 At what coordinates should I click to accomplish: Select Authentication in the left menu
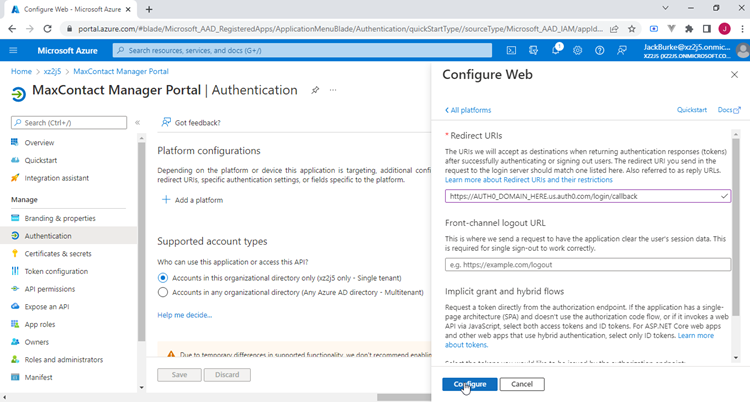48,236
